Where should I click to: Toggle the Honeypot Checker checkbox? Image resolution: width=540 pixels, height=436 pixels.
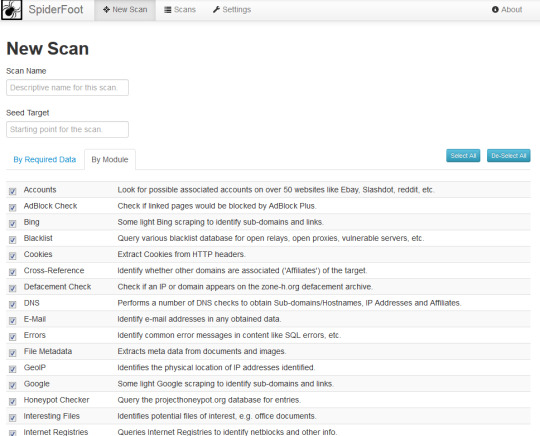(13, 402)
